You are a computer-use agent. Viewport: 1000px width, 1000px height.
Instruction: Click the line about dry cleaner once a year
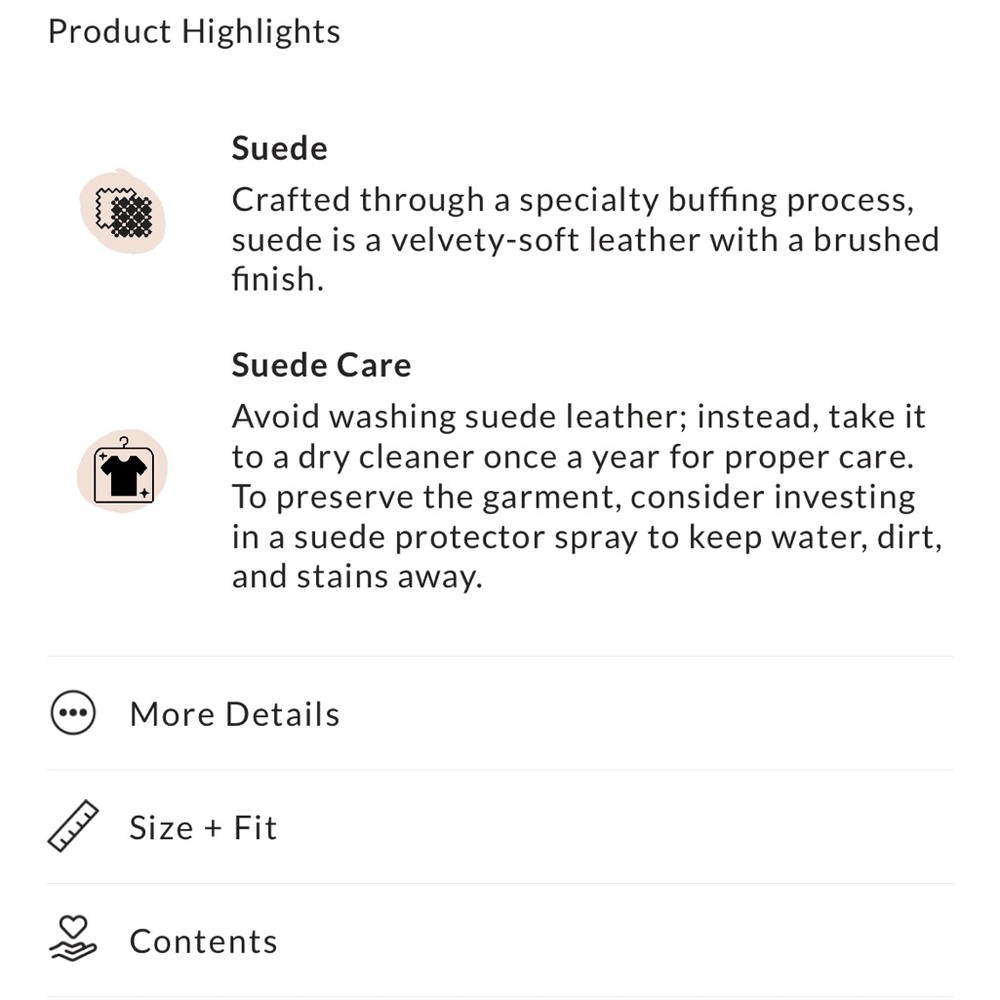tap(573, 458)
